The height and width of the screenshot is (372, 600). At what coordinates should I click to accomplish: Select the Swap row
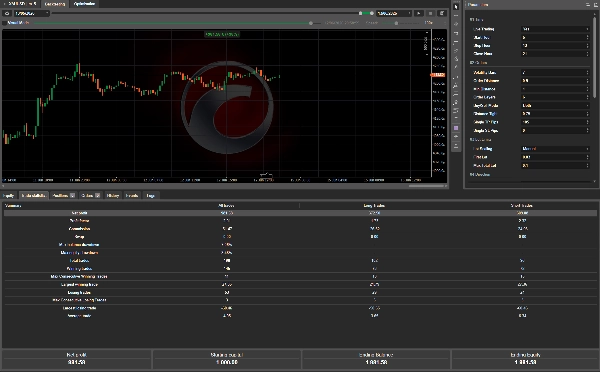pos(300,237)
